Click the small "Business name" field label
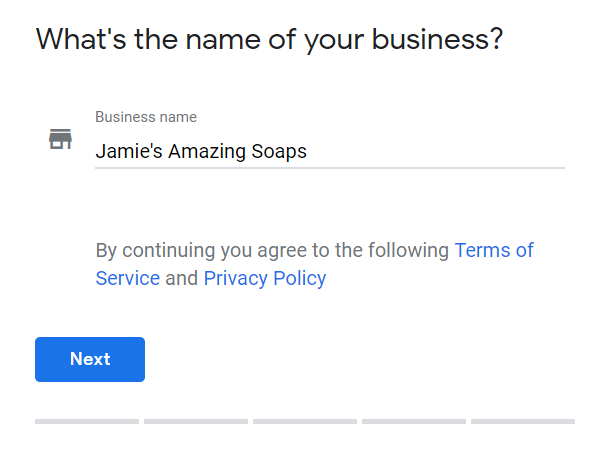The height and width of the screenshot is (456, 611). coord(146,117)
